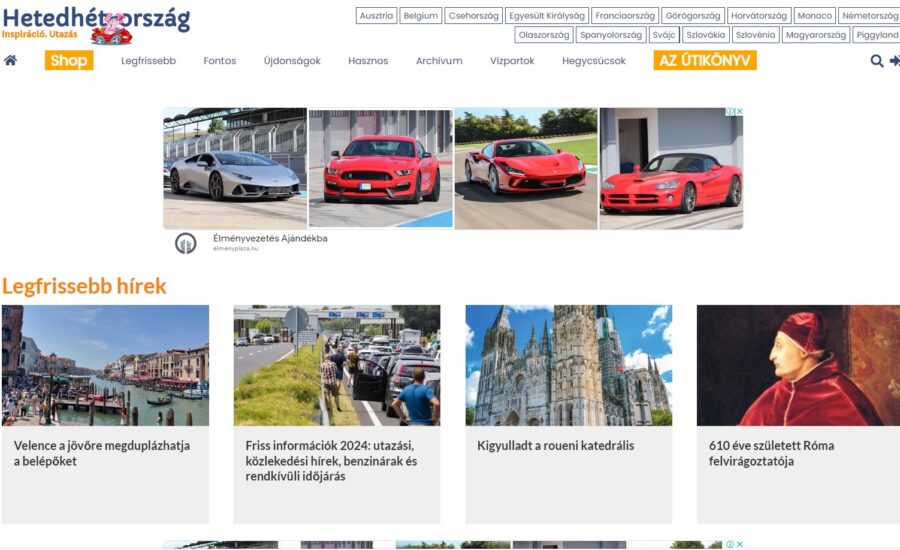Click the silver Lamborghini ad image

235,168
